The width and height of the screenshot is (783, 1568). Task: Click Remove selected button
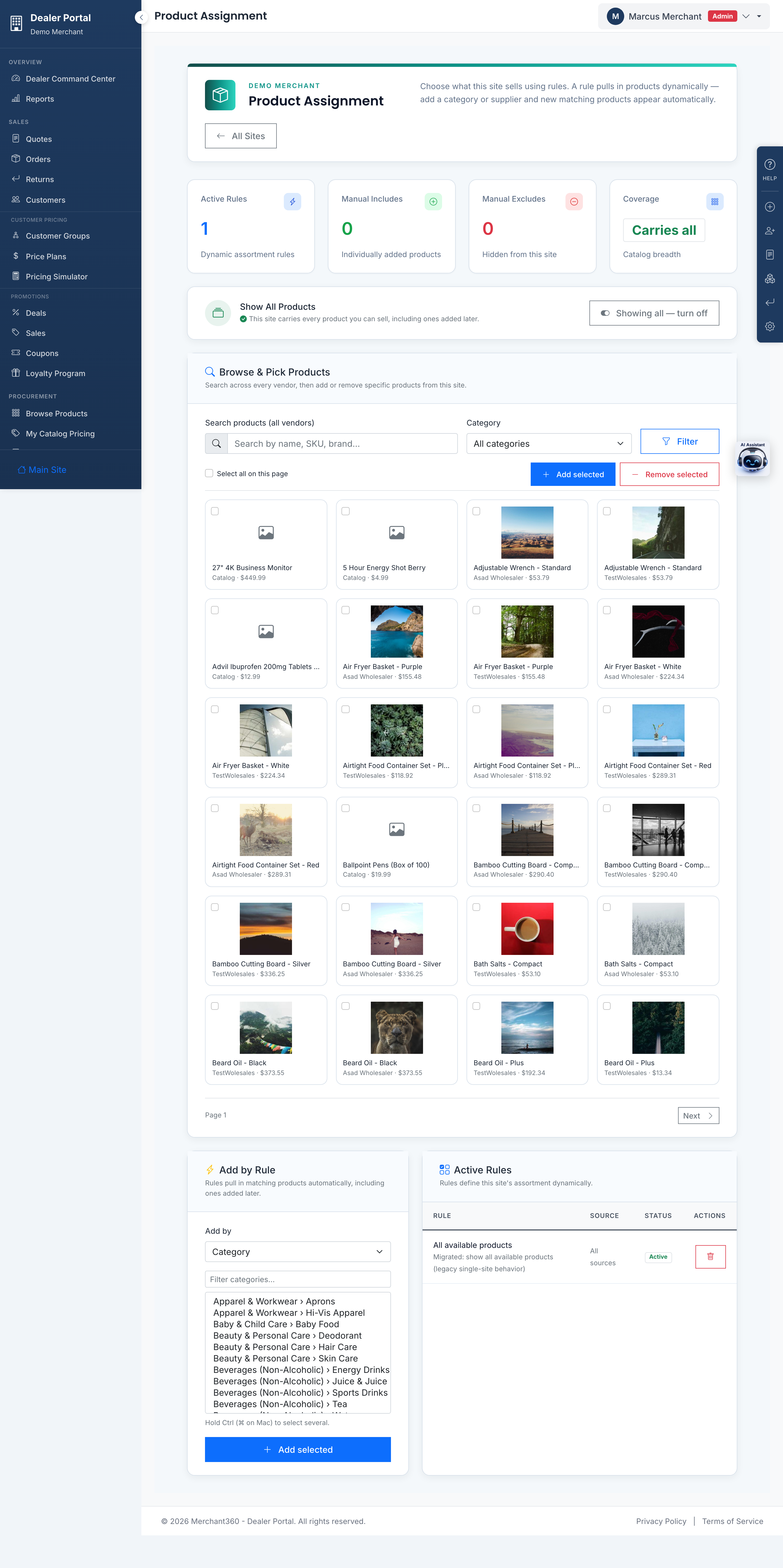click(x=669, y=474)
